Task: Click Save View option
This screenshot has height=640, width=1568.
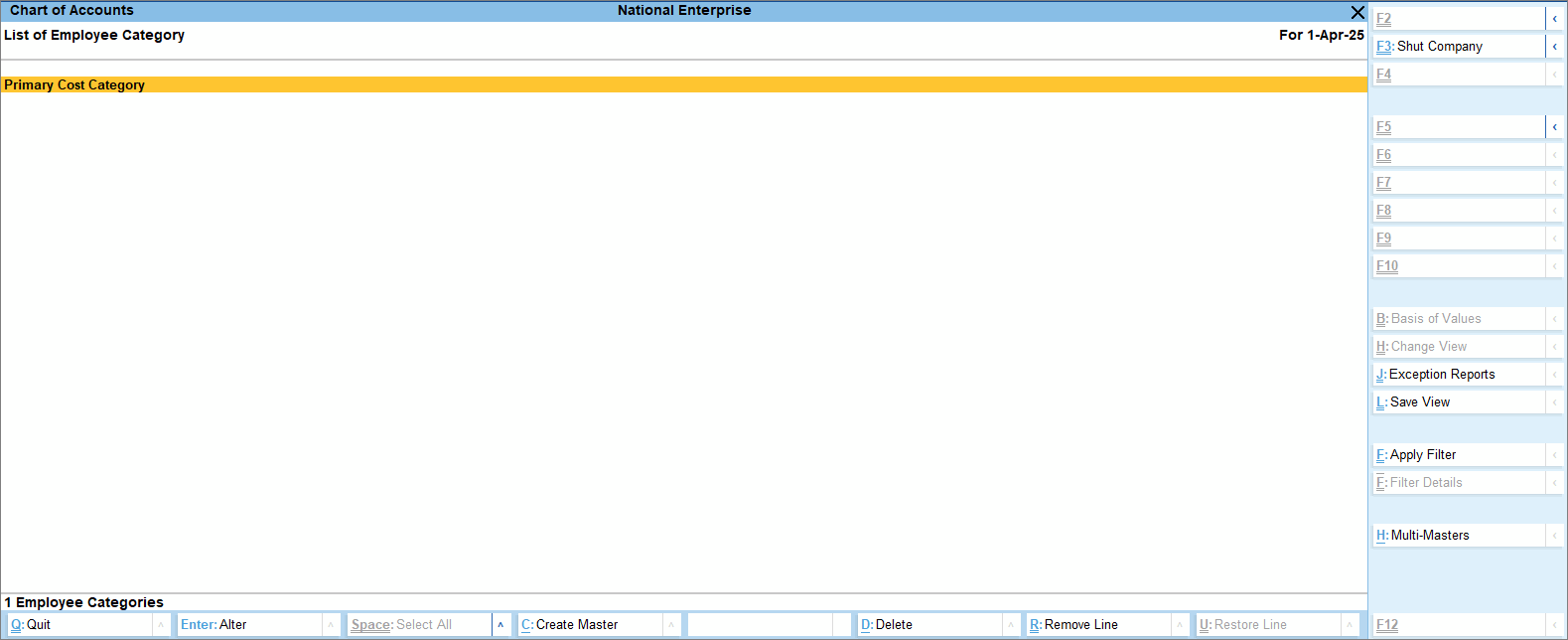Action: tap(1458, 402)
